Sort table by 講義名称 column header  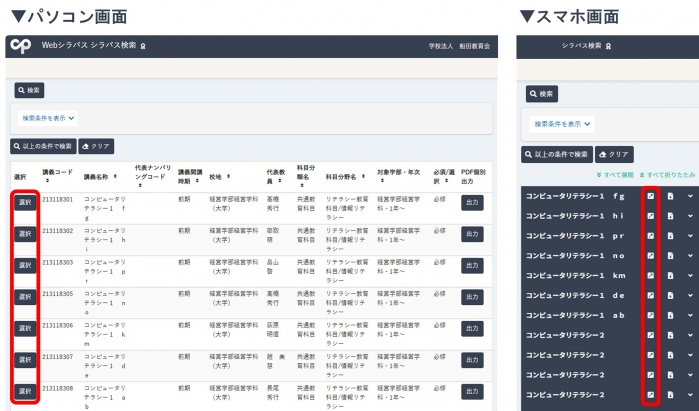(101, 175)
